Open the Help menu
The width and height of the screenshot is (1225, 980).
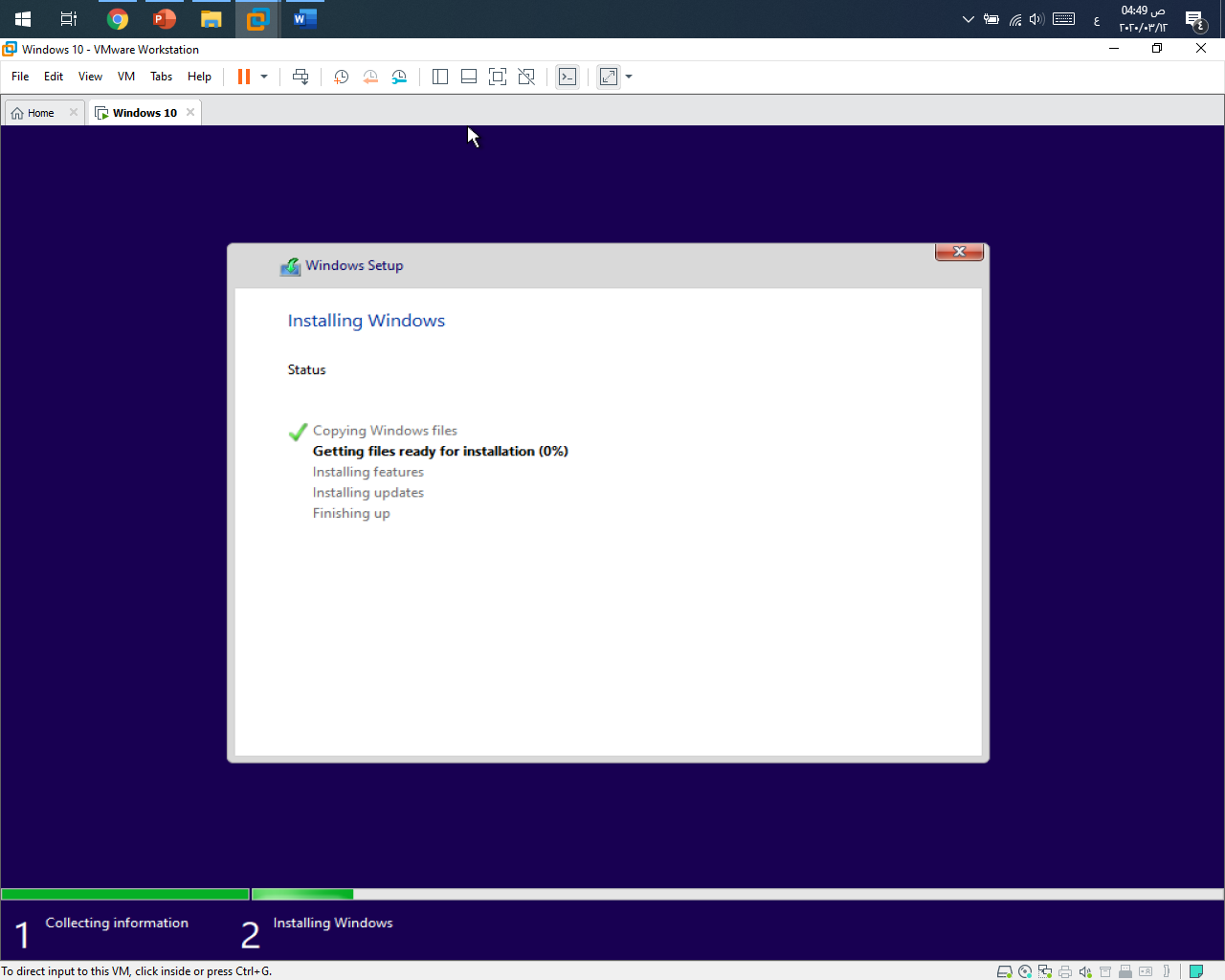[x=199, y=77]
